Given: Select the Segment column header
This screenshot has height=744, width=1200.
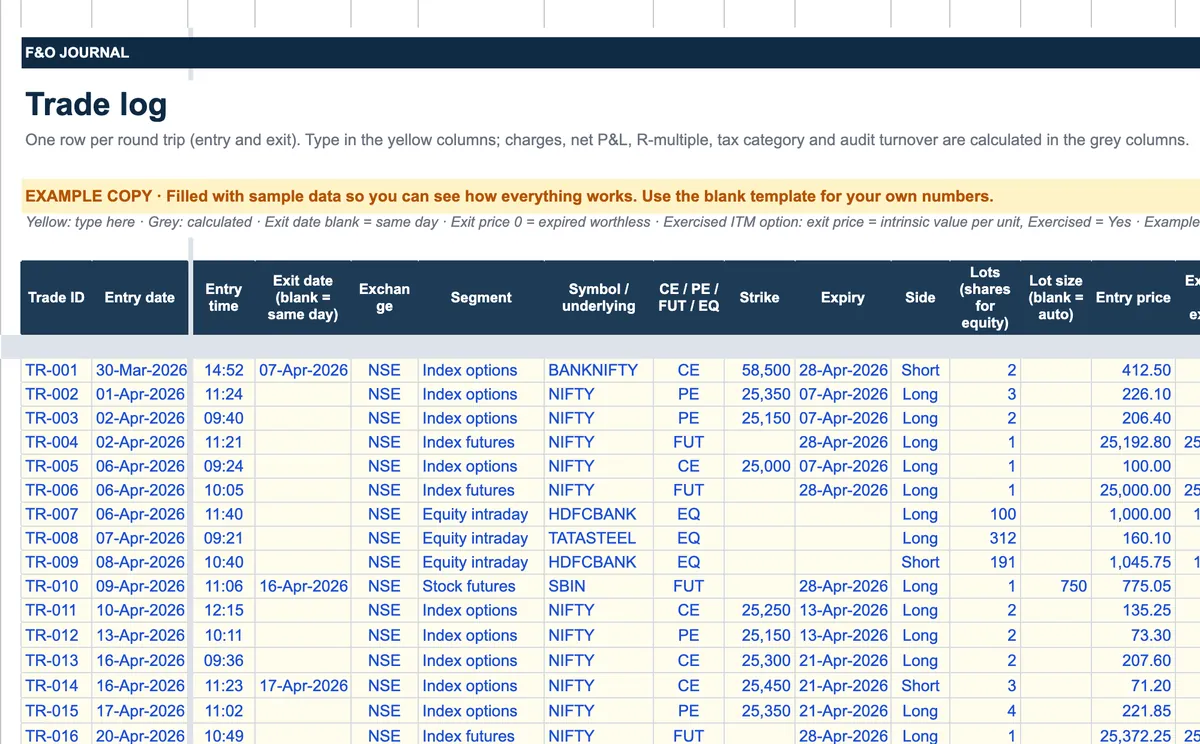Looking at the screenshot, I should [481, 297].
